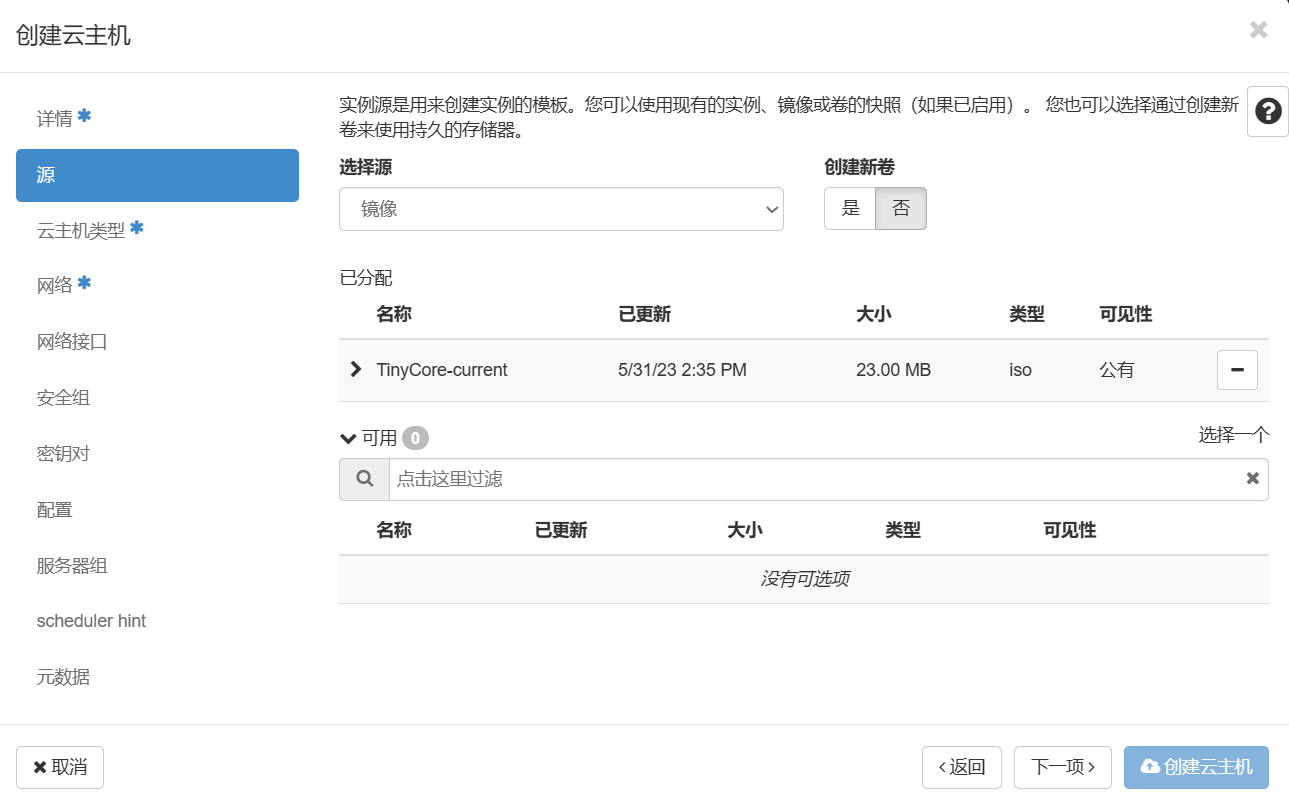Click the 23.00 MB size cell
Image resolution: width=1289 pixels, height=801 pixels.
(x=893, y=370)
